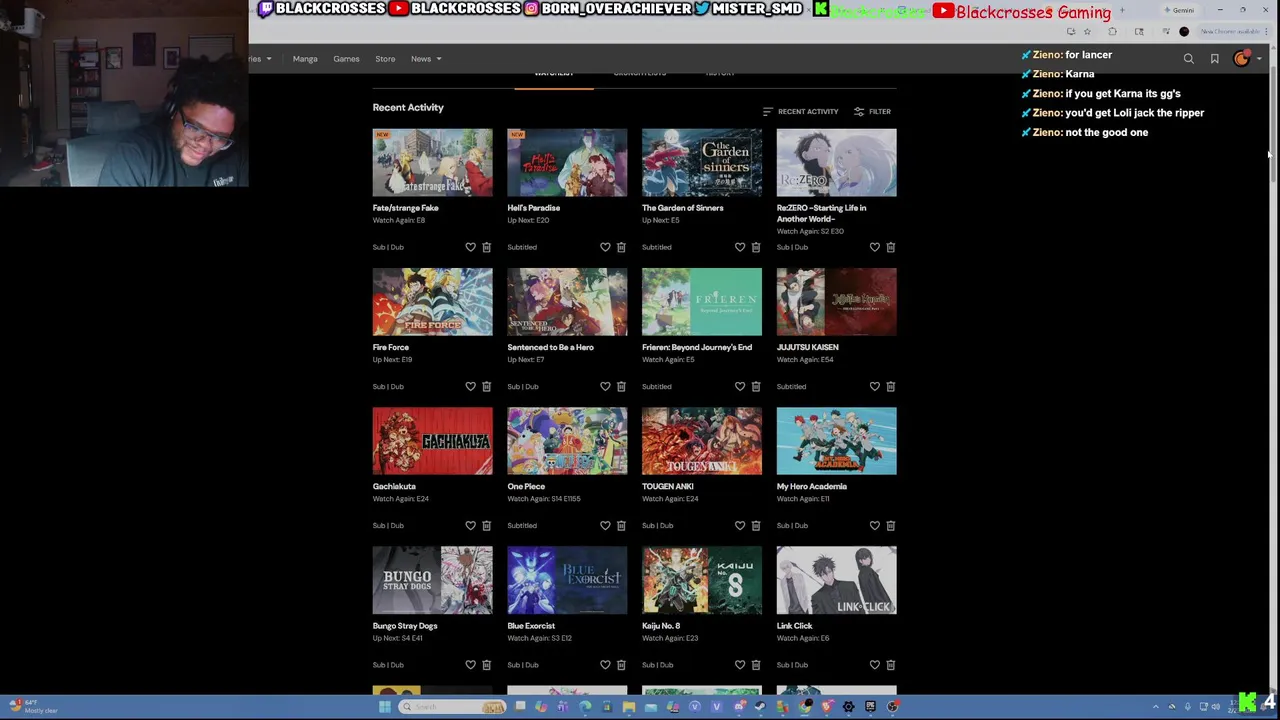Viewport: 1280px width, 720px height.
Task: Toggle favorite heart for Hell's Paradise
Action: click(x=605, y=247)
